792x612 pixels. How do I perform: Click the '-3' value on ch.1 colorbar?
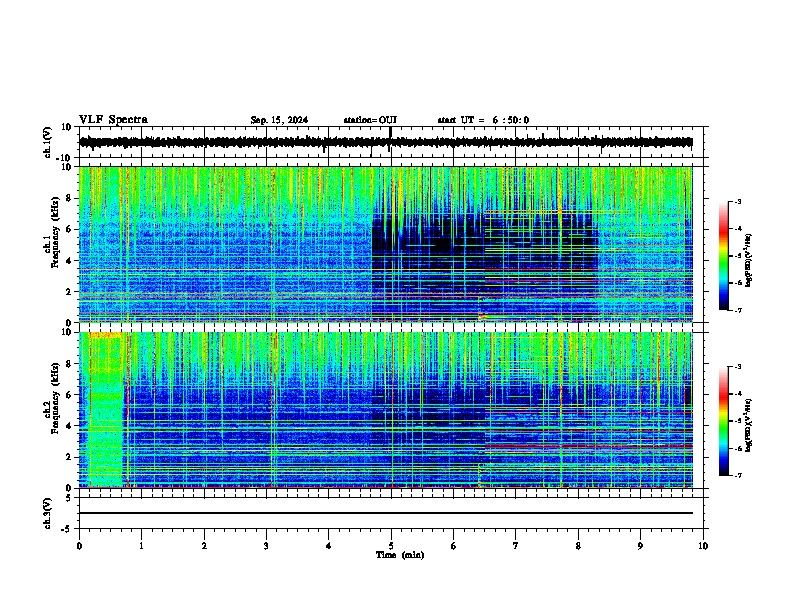coord(737,201)
